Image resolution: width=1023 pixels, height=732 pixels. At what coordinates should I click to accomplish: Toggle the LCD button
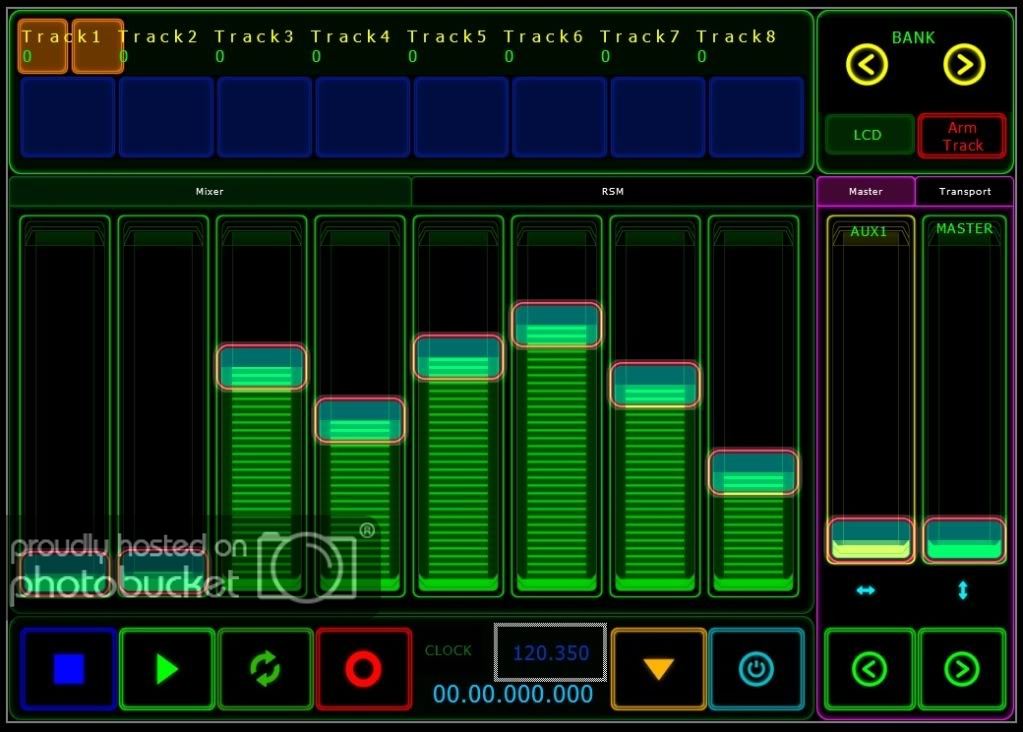point(868,135)
